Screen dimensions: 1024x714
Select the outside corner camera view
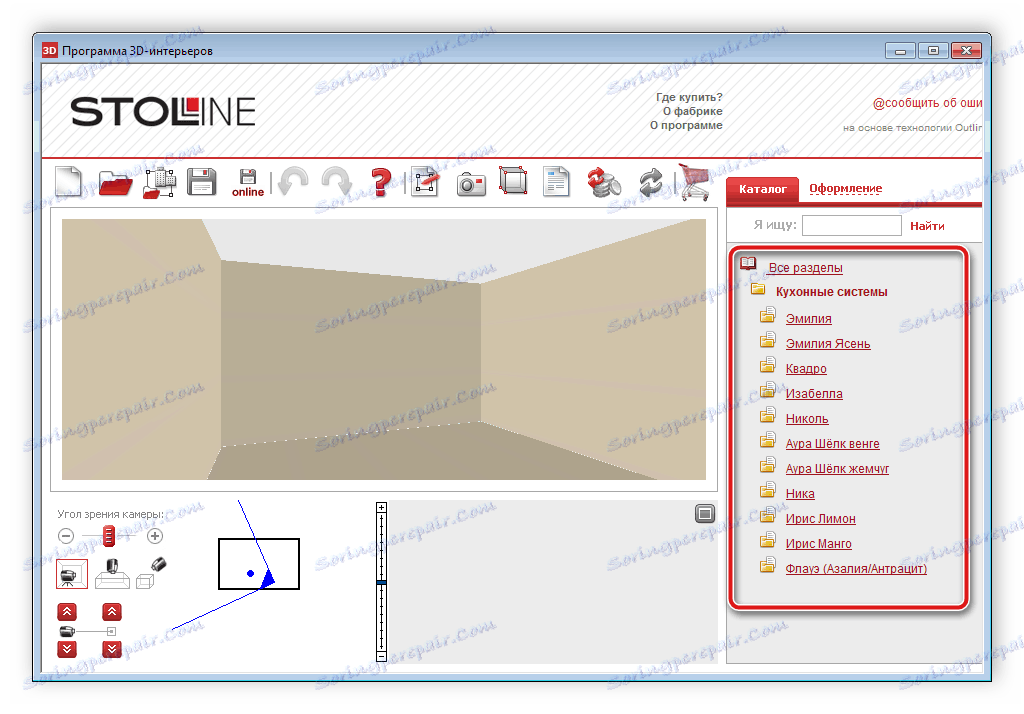click(x=152, y=573)
